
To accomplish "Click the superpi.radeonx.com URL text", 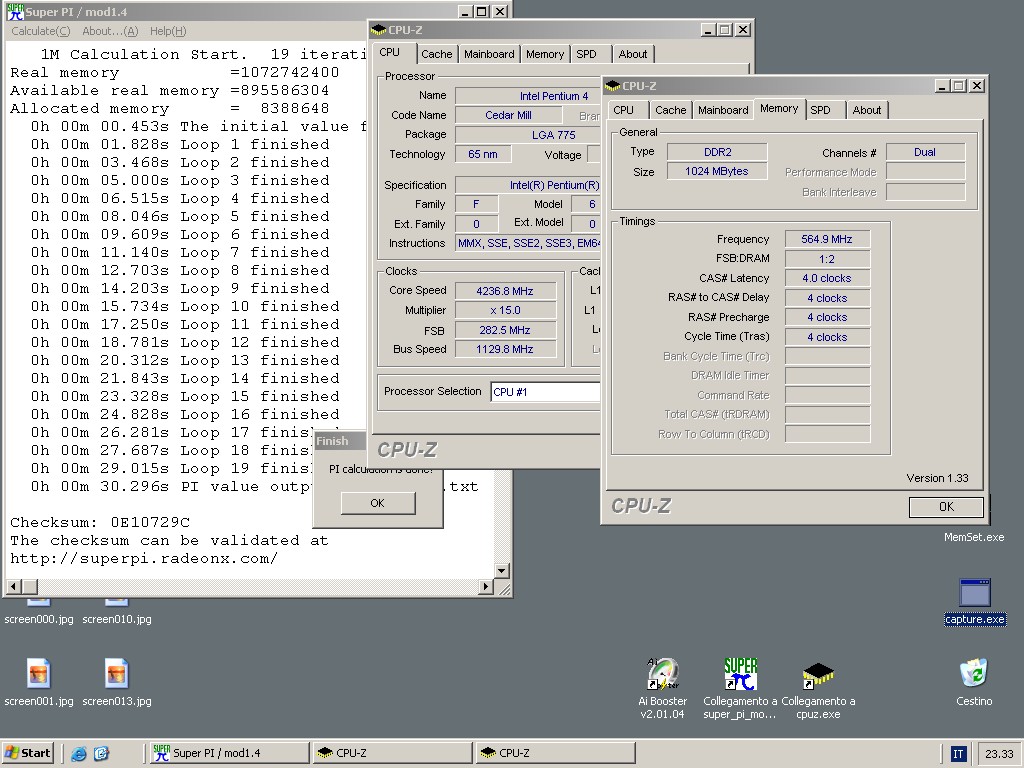I will tap(144, 559).
